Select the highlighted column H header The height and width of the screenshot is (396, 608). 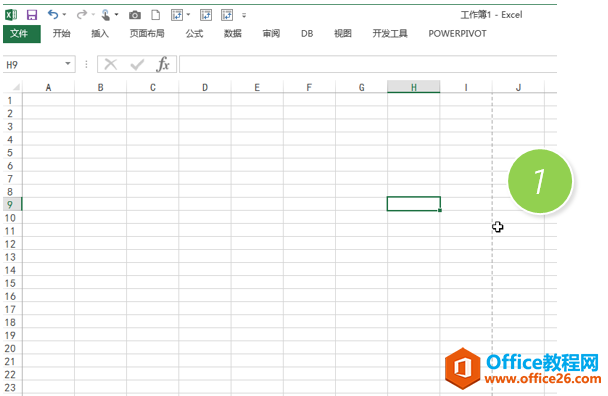click(414, 87)
